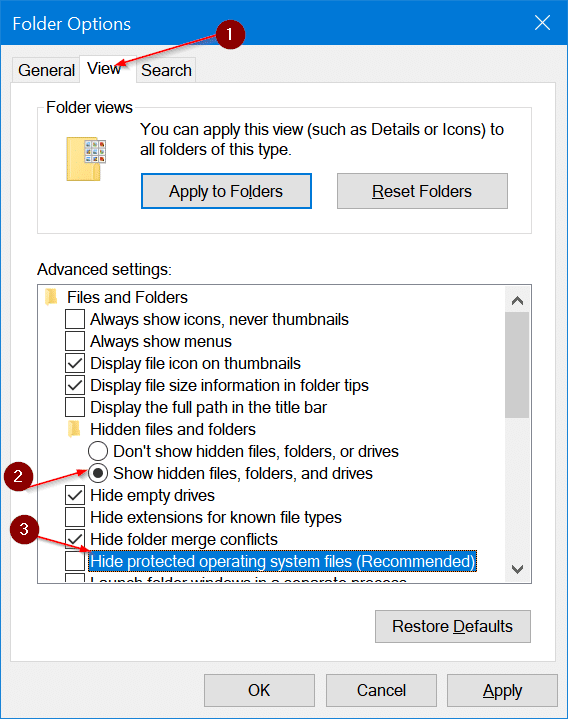Select Show hidden files, folders, and drives
568x719 pixels.
(x=98, y=473)
